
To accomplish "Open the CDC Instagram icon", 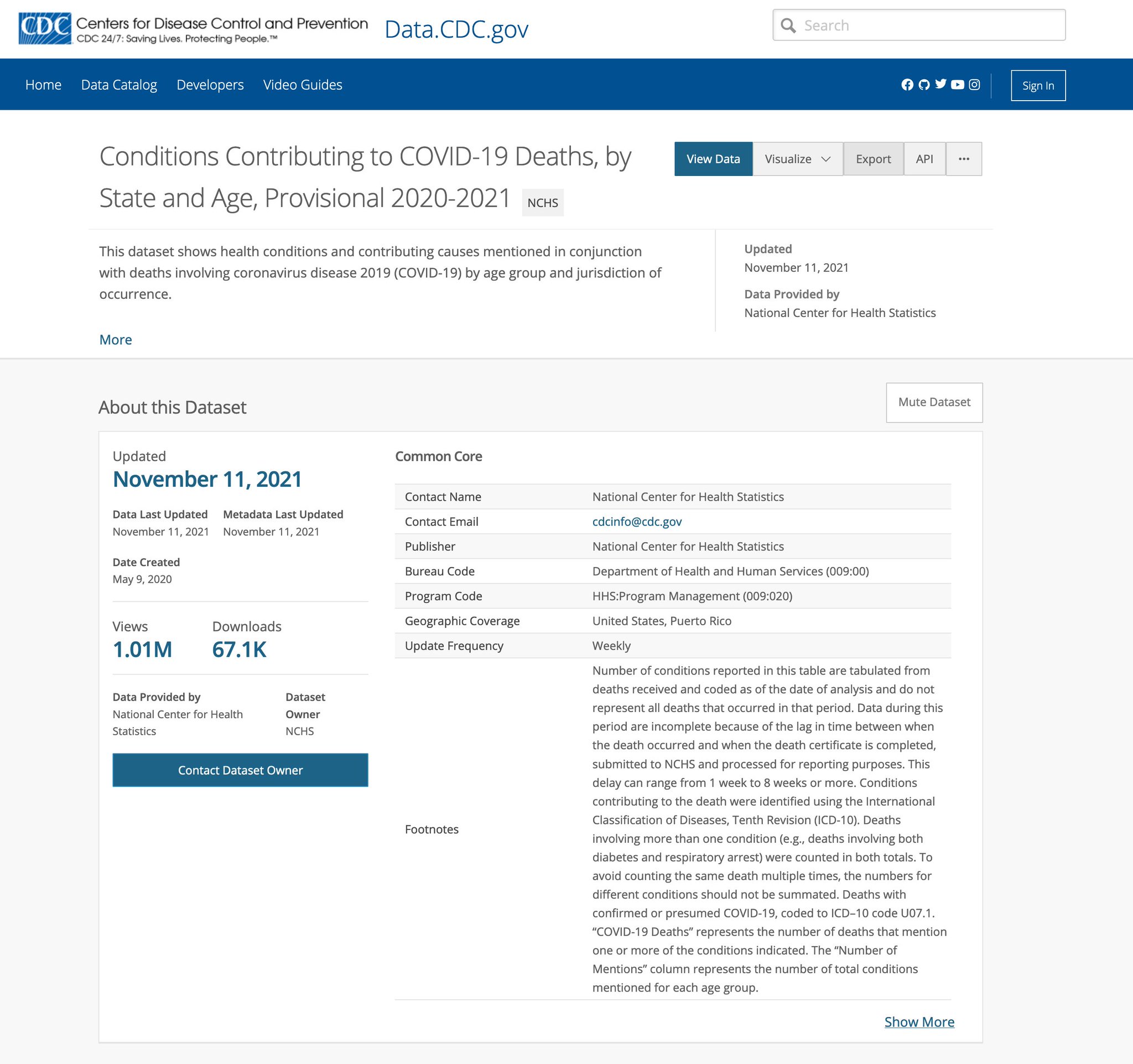I will (975, 84).
